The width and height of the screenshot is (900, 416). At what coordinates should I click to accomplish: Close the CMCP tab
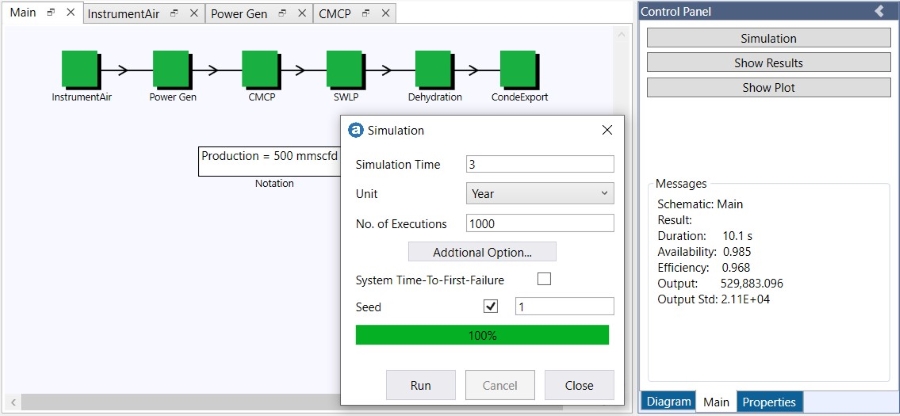(385, 14)
